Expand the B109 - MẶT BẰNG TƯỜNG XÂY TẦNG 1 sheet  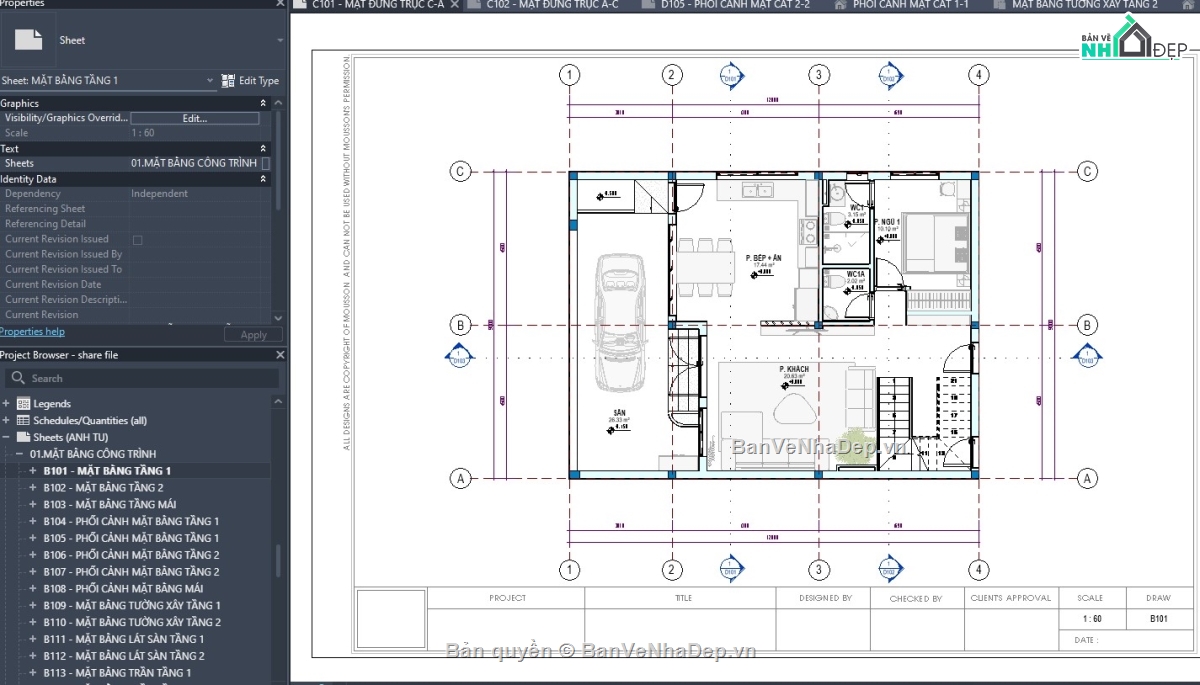[32, 606]
